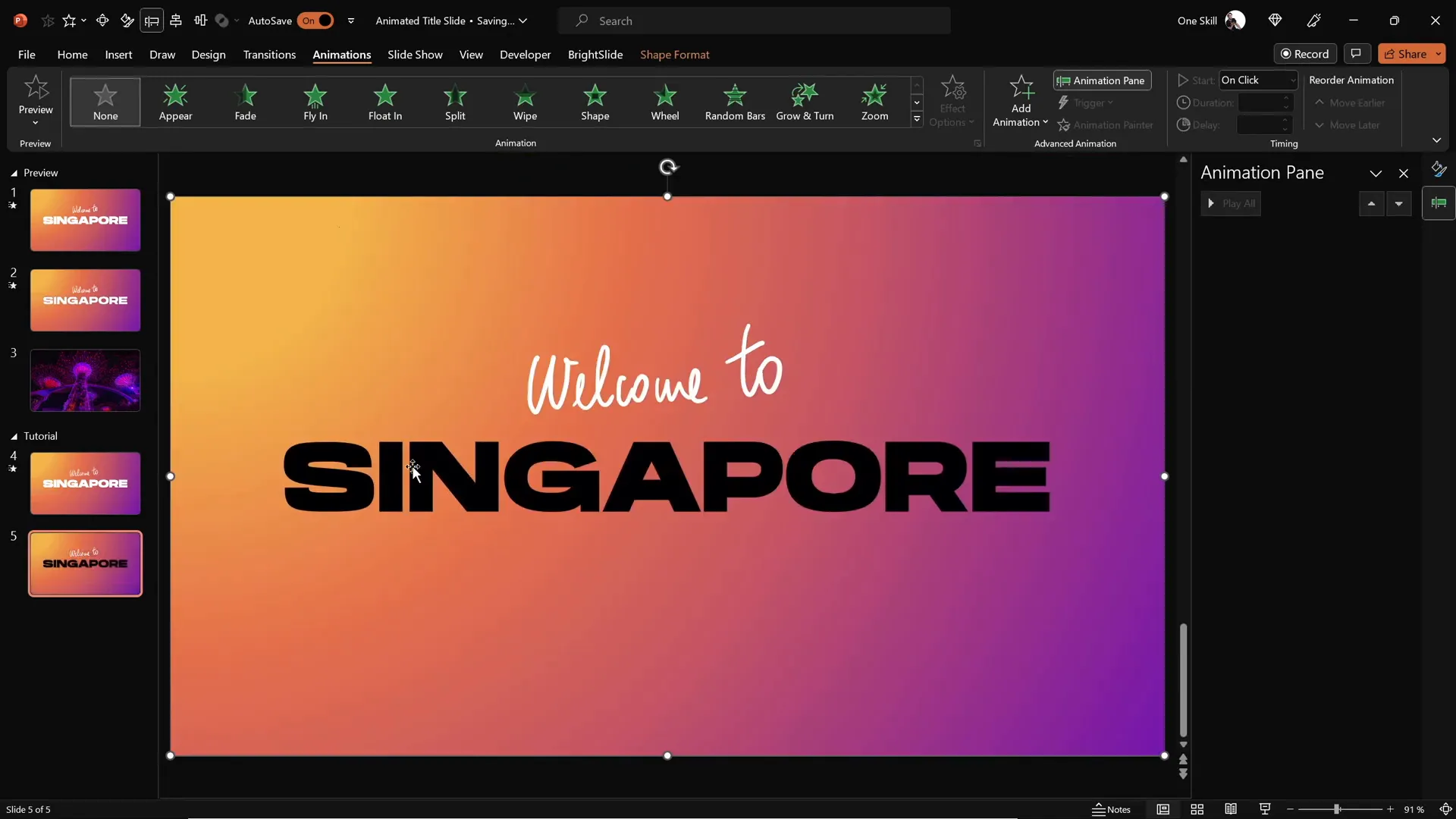Apply the Fade animation effect
This screenshot has height=819, width=1456.
pyautogui.click(x=245, y=102)
